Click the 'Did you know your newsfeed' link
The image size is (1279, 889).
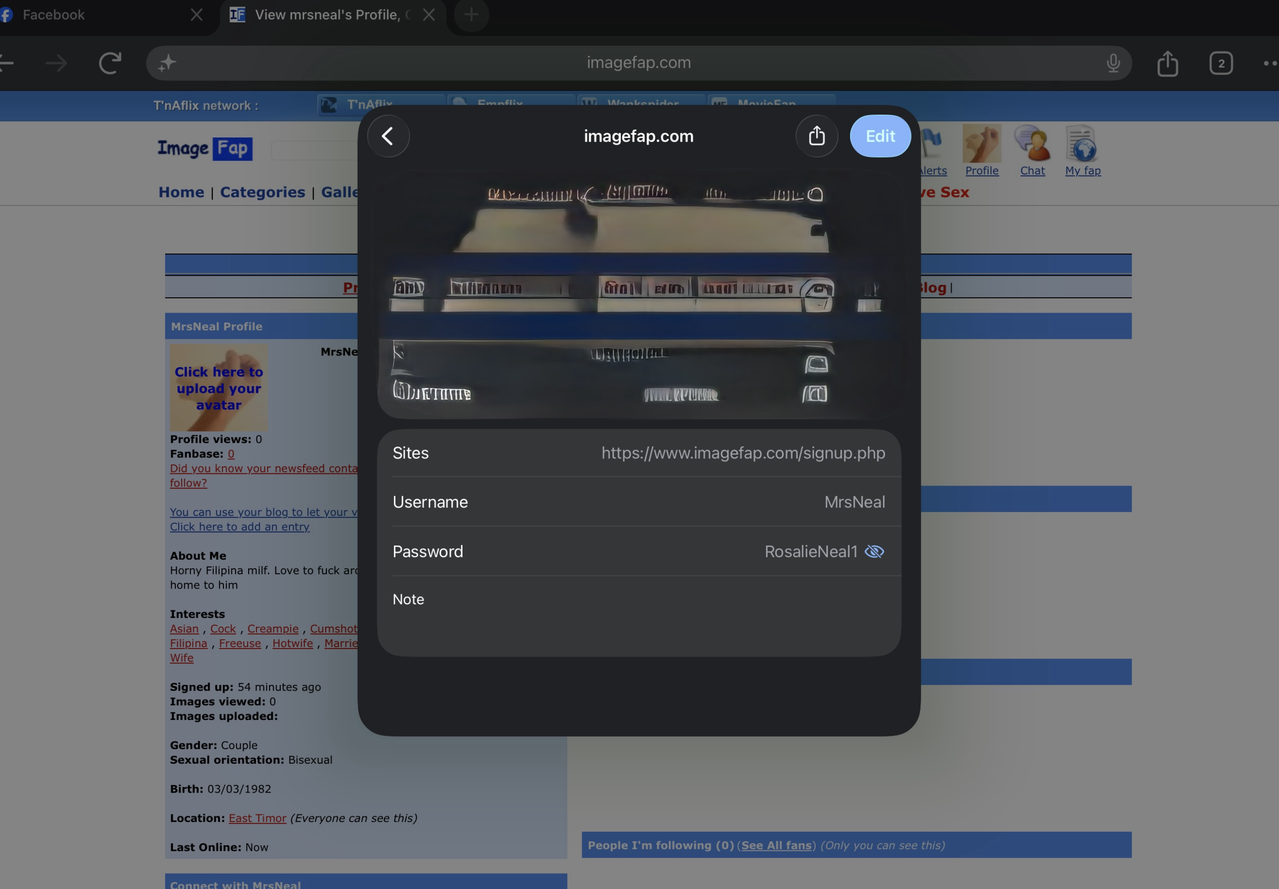(264, 475)
